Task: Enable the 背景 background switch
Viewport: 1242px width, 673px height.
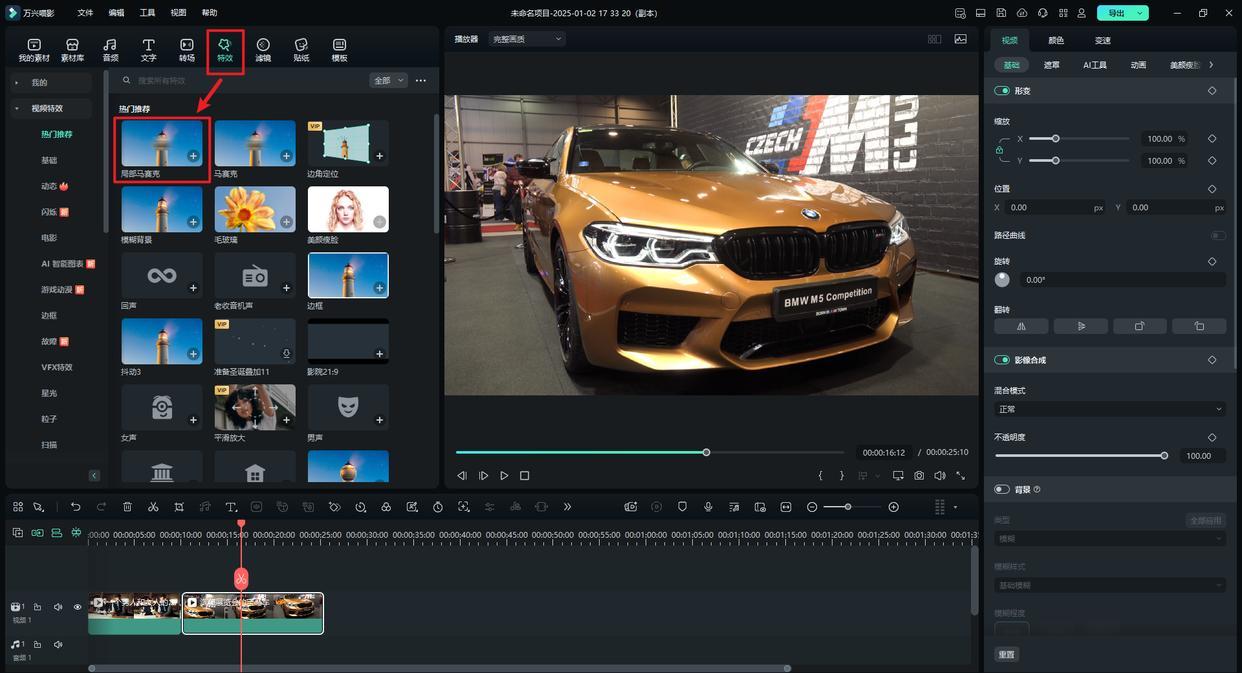Action: pos(1001,489)
